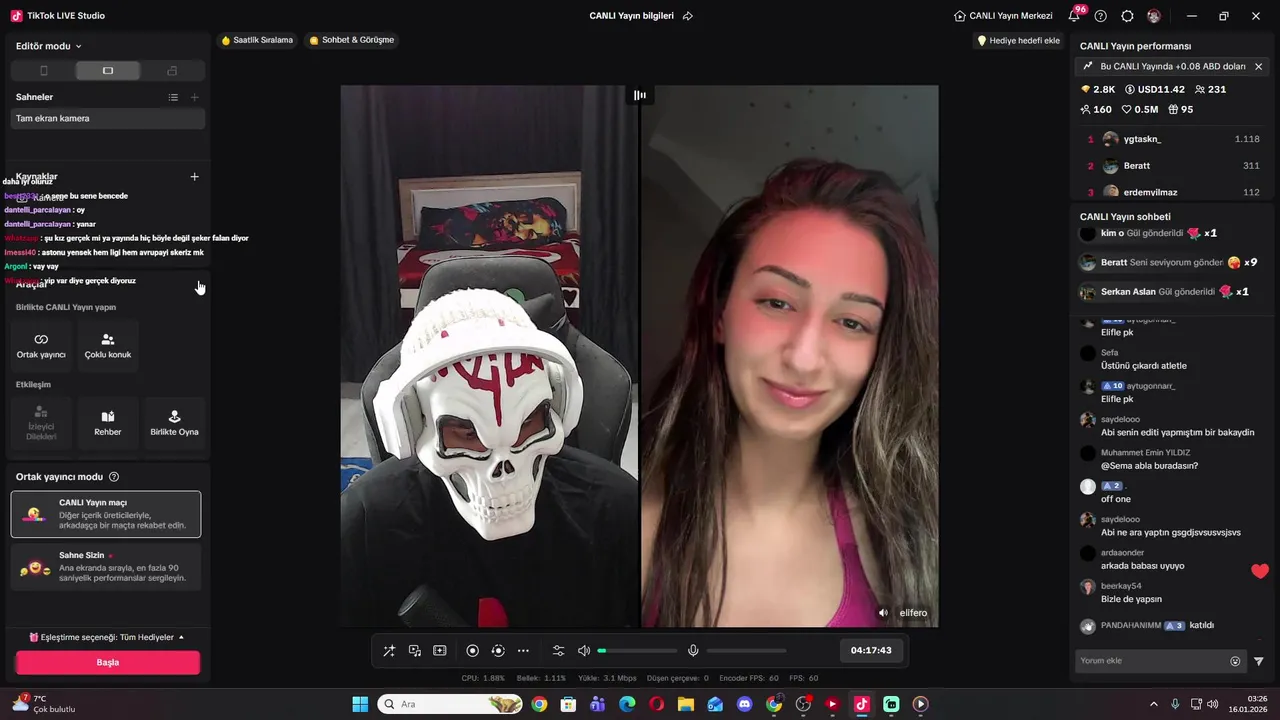Click the dashed-circle replay record icon
This screenshot has height=720, width=1280.
pyautogui.click(x=498, y=651)
